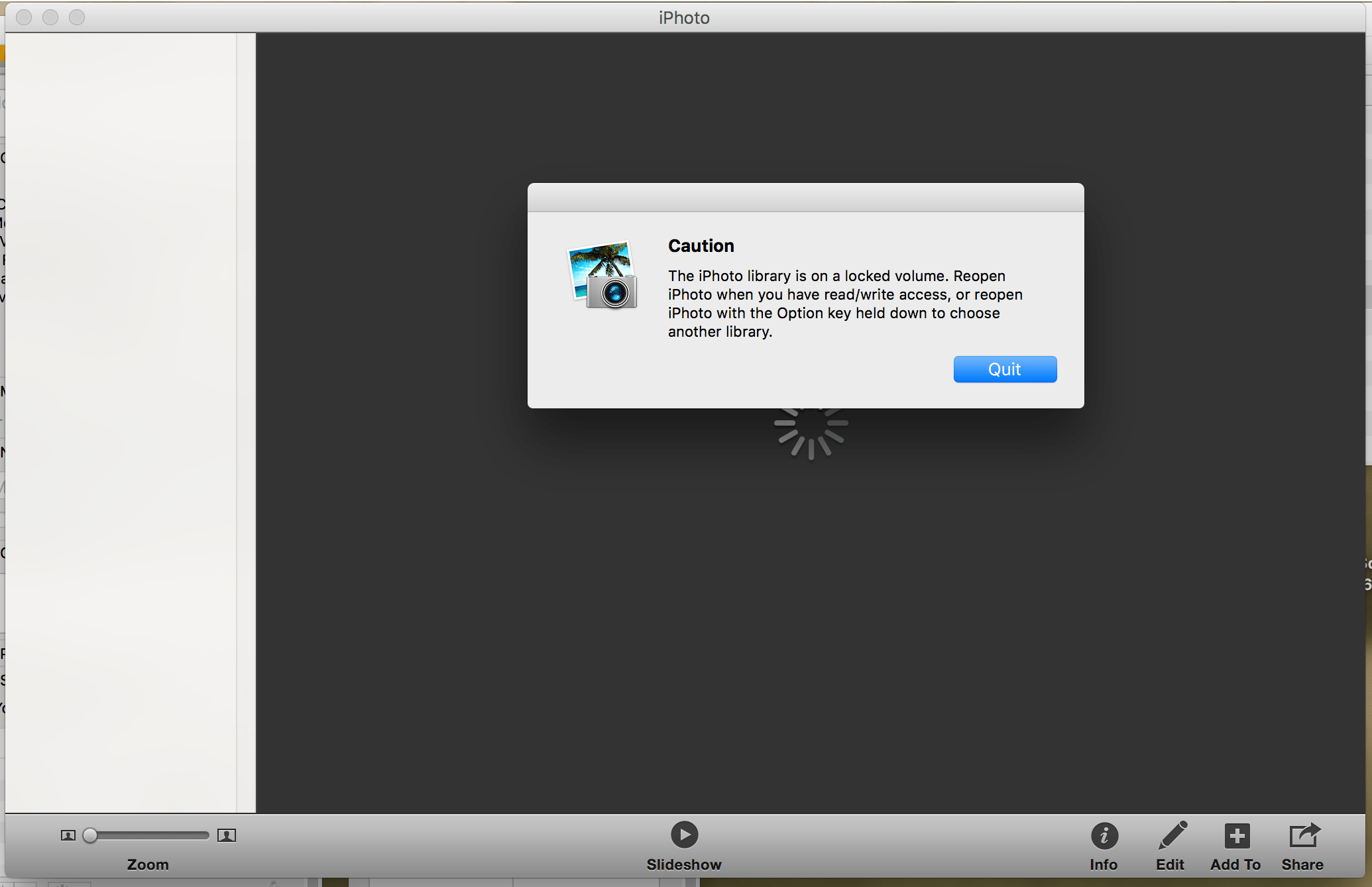
Task: Click the red close window button
Action: pos(23,17)
